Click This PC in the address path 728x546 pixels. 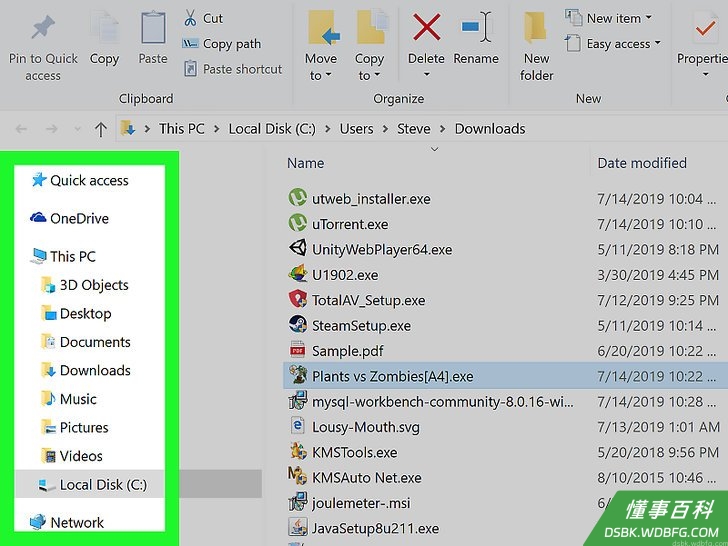(x=182, y=129)
